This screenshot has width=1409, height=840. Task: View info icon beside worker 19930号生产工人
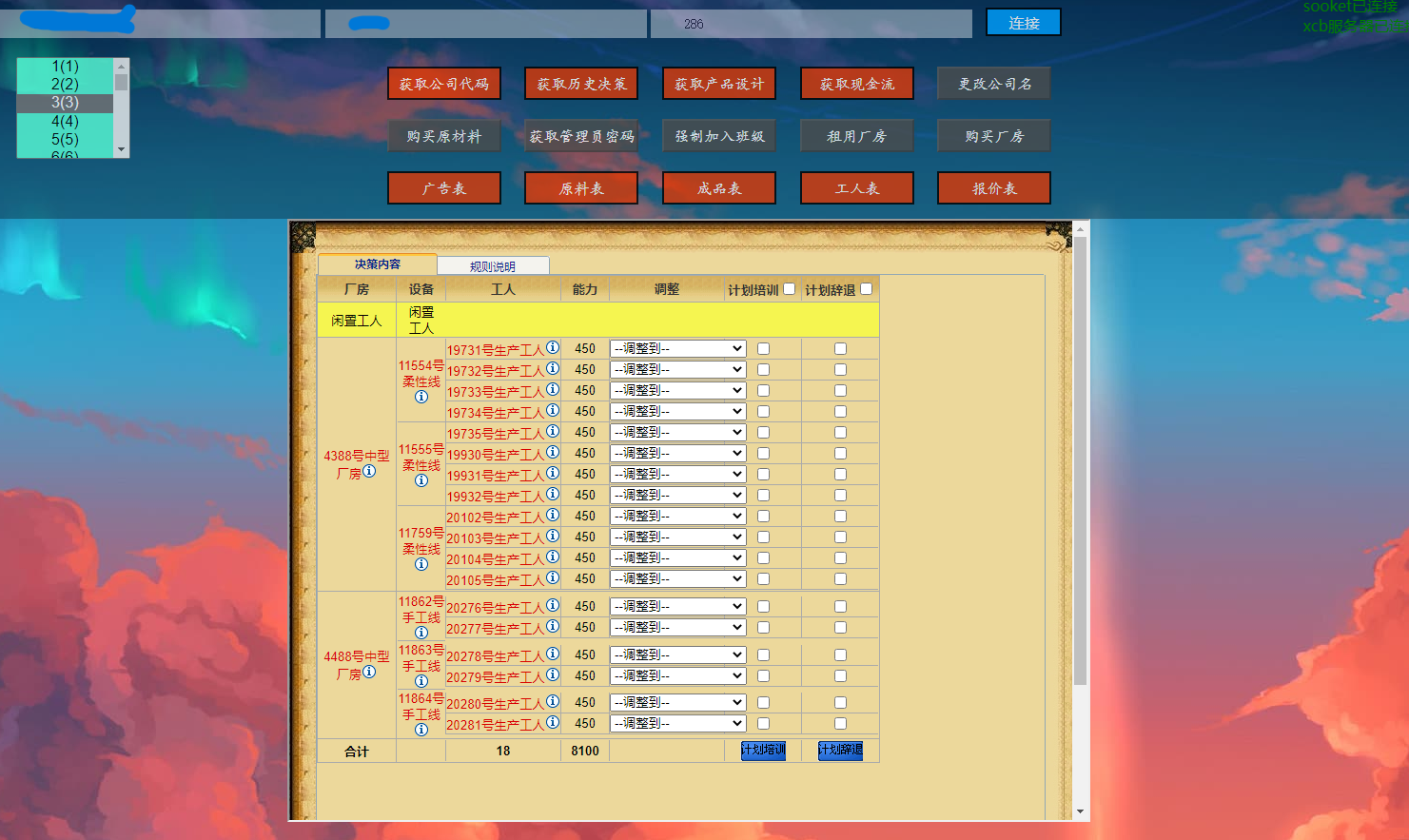[x=553, y=454]
